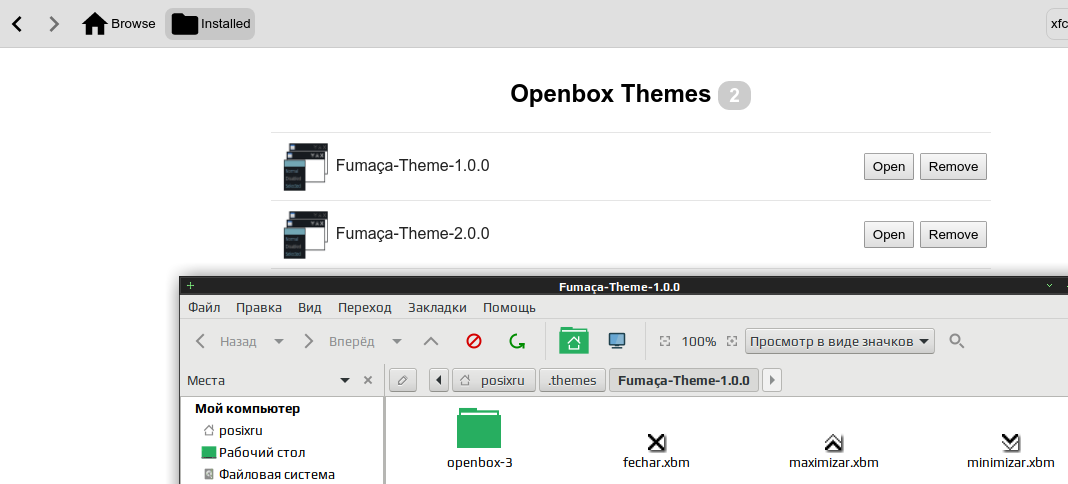Click Fumaça-Theme-1.0.0 preview thumbnail
Image resolution: width=1068 pixels, height=484 pixels.
coord(305,166)
